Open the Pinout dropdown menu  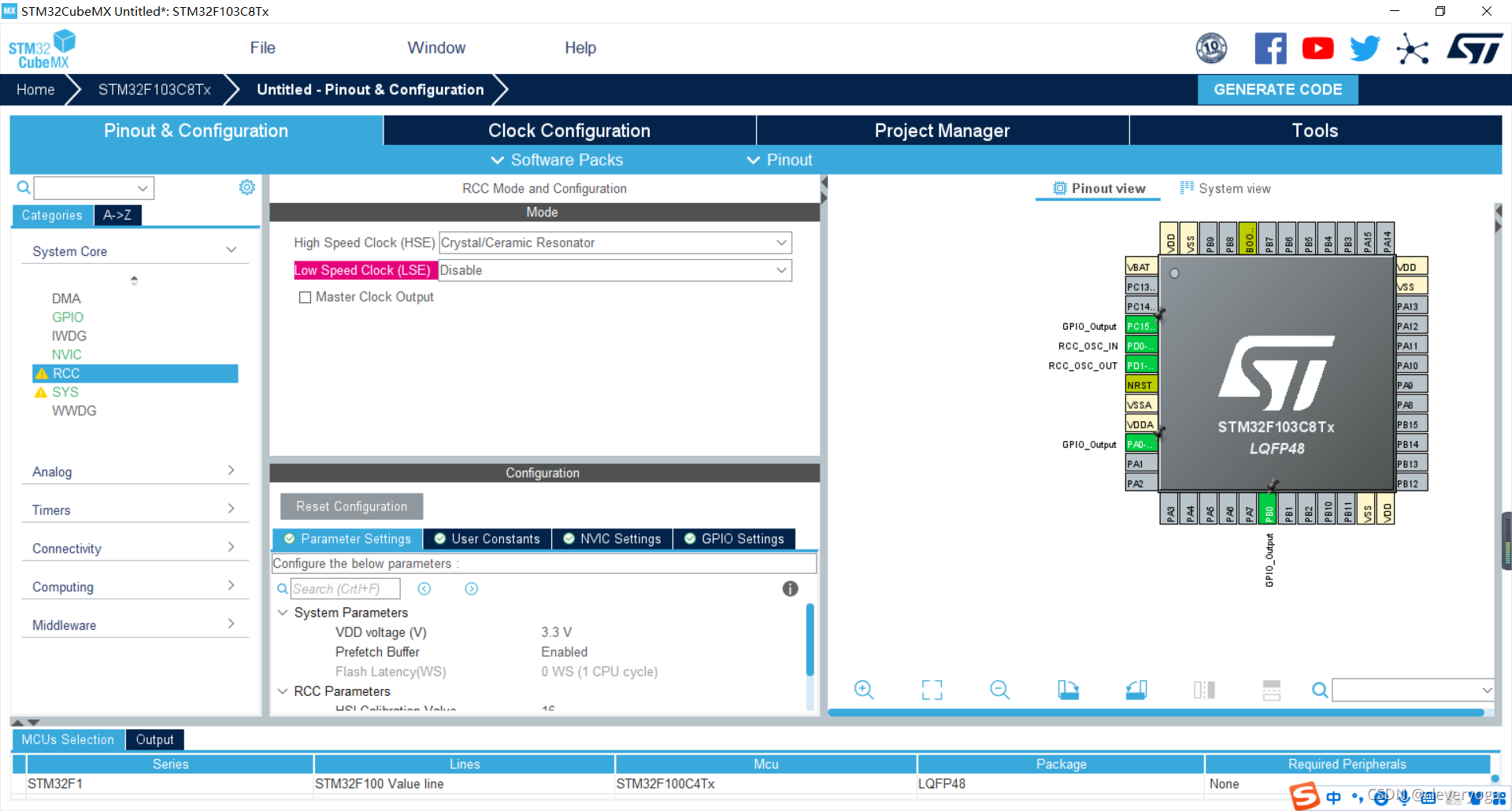pyautogui.click(x=780, y=160)
